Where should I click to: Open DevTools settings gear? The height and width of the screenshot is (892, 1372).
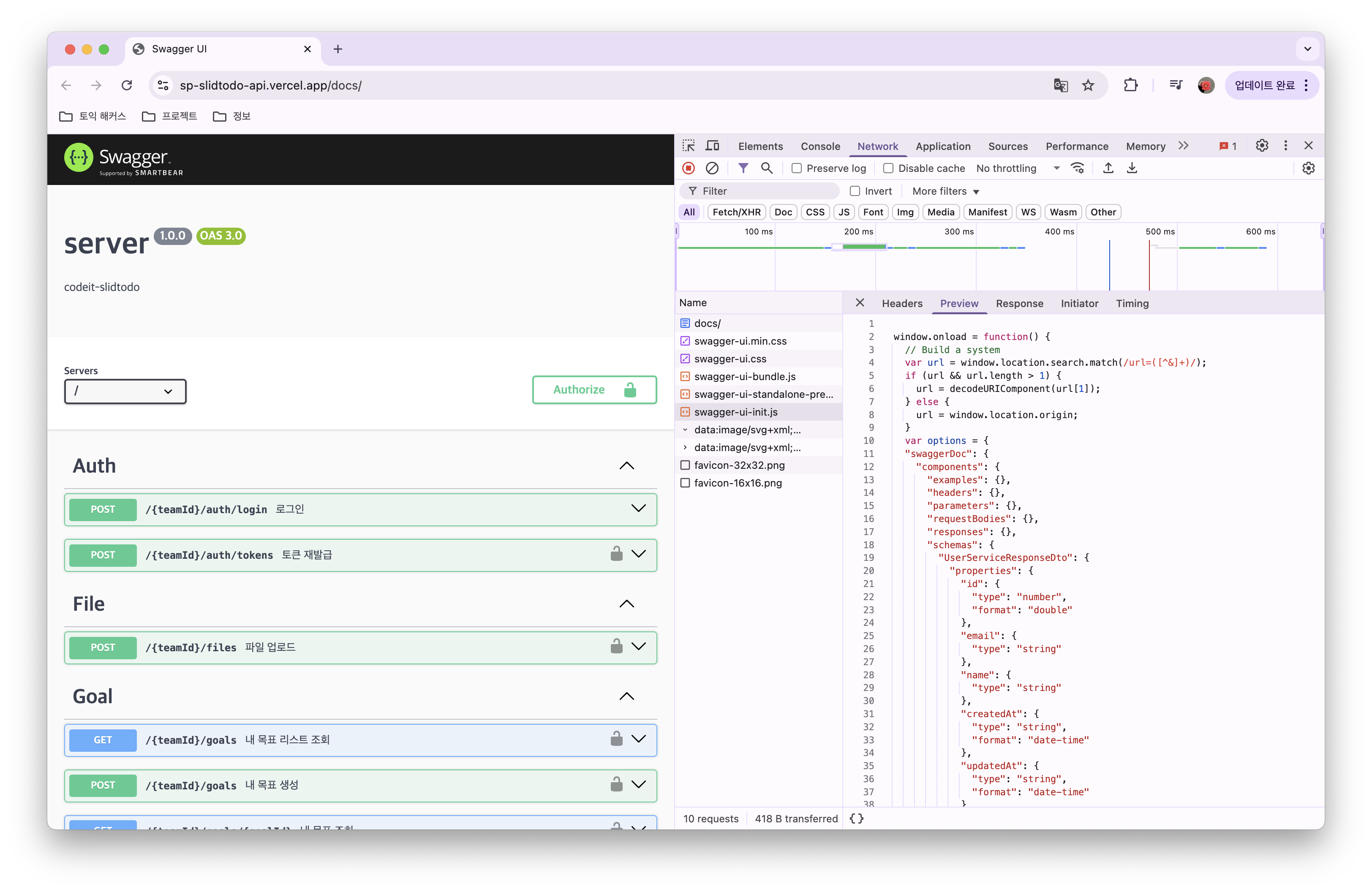tap(1262, 145)
